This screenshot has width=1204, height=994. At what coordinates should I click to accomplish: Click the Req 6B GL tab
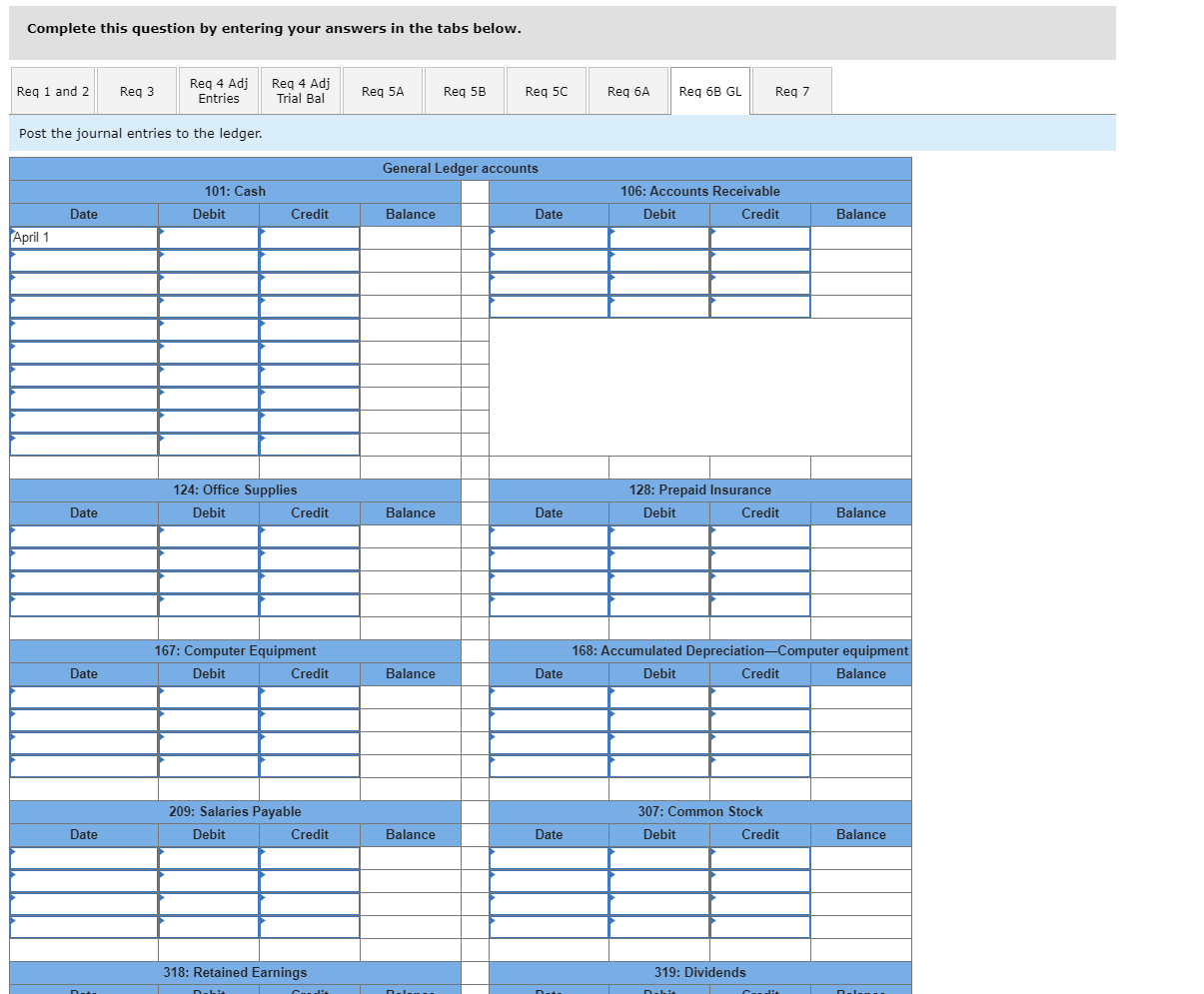[x=710, y=91]
